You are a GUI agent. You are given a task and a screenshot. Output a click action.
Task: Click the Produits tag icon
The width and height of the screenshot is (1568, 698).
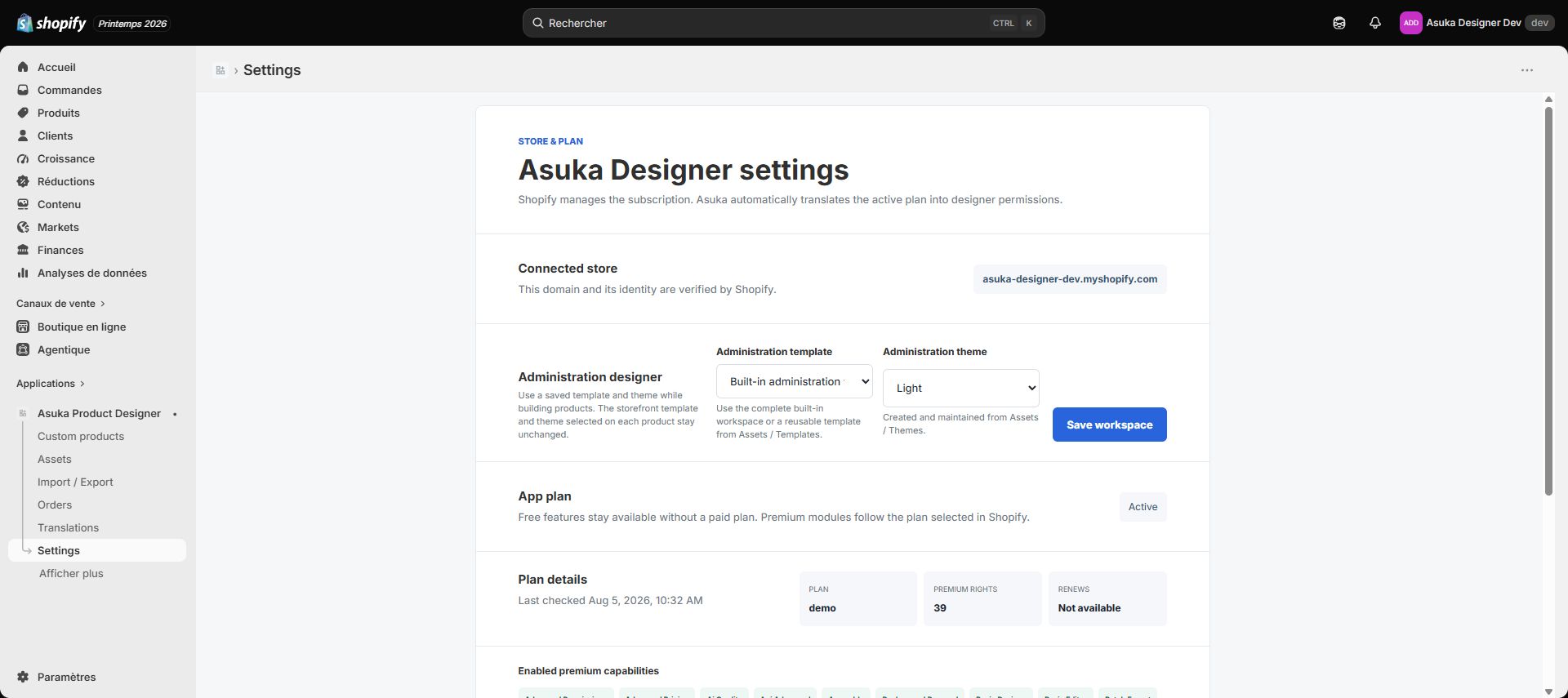23,113
